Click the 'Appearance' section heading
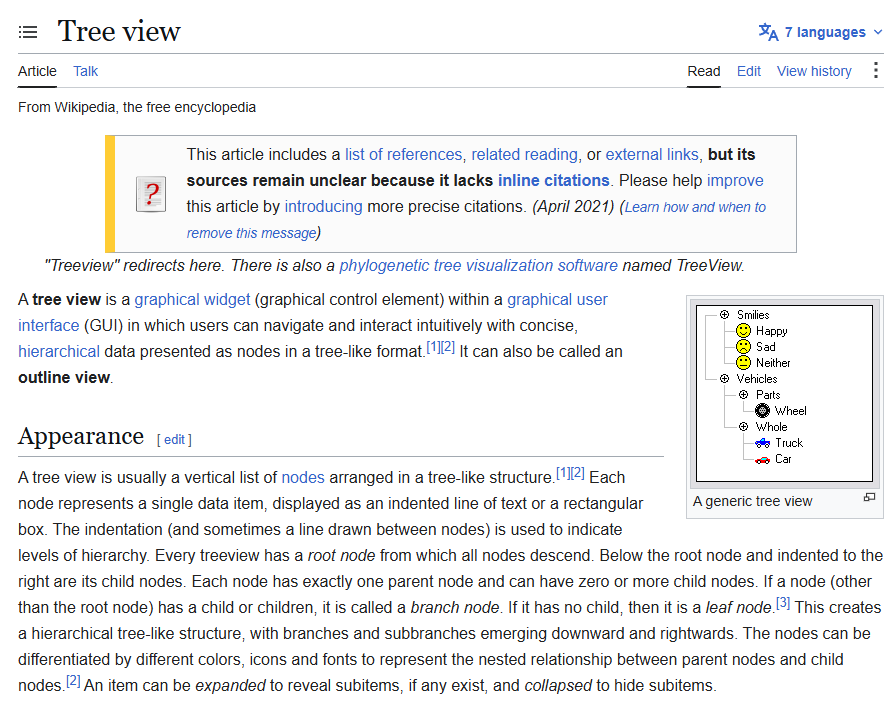Viewport: 896px width, 714px height. point(81,437)
